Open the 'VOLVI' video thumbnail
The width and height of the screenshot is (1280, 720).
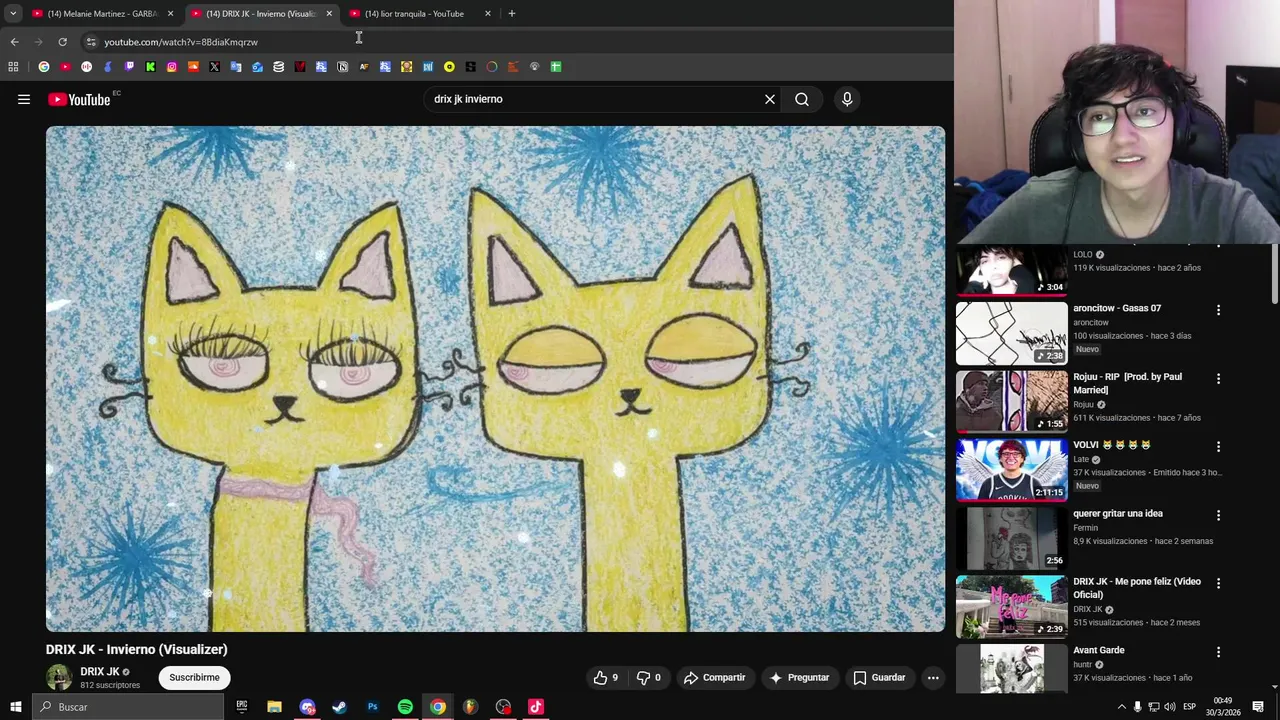pyautogui.click(x=1011, y=470)
